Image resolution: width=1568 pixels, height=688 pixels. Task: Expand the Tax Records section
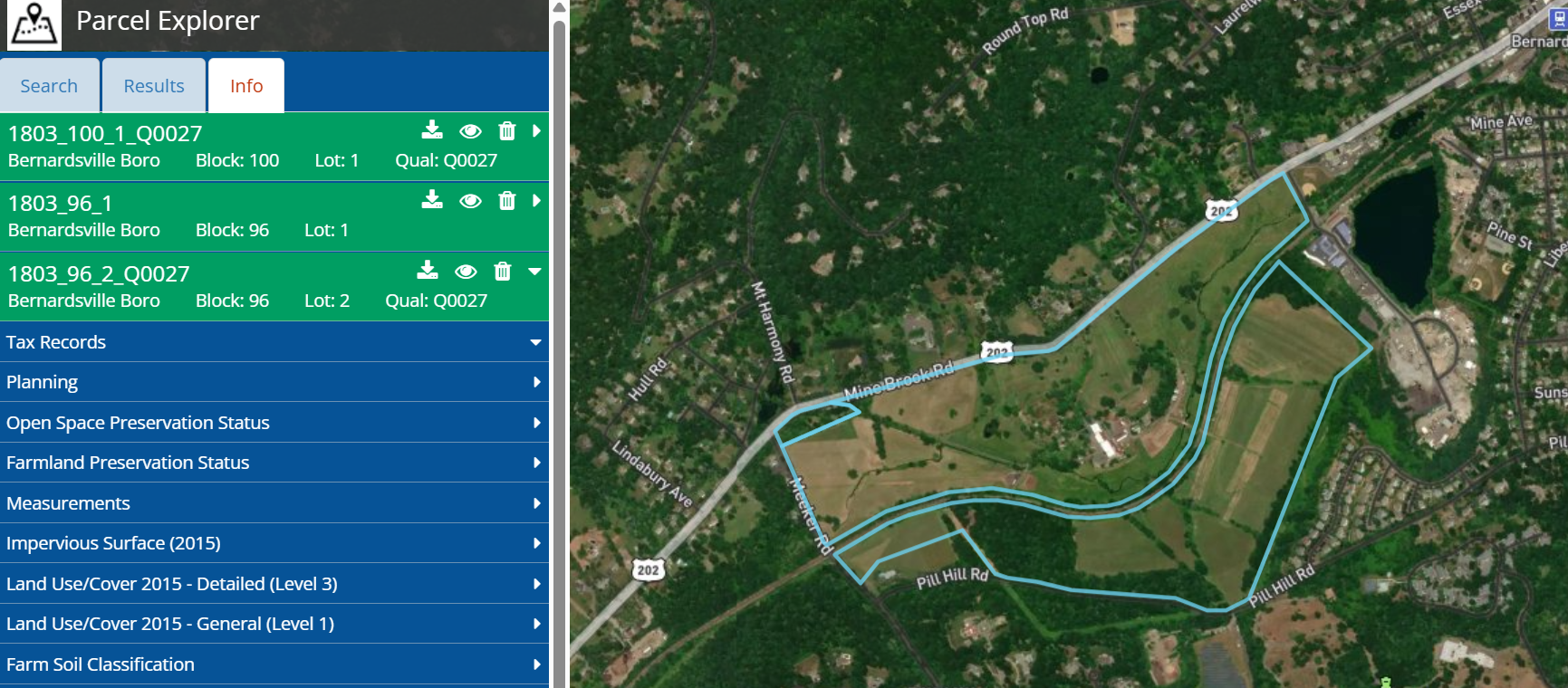[x=274, y=342]
